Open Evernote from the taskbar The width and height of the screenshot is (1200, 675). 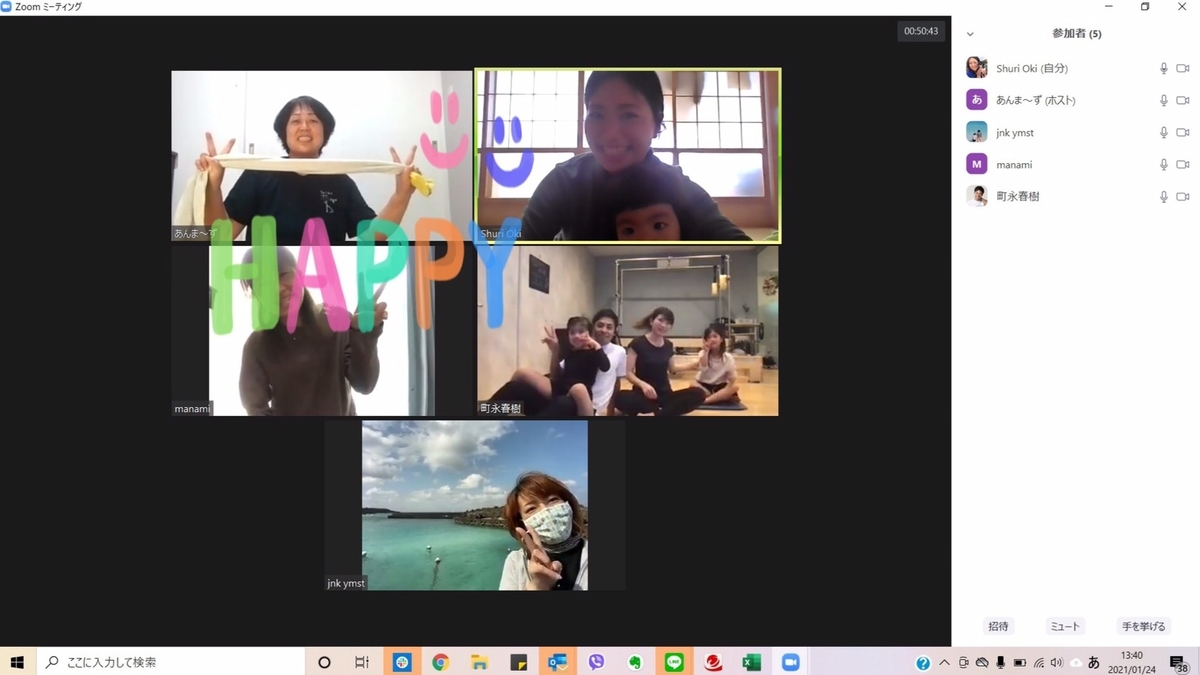[635, 662]
